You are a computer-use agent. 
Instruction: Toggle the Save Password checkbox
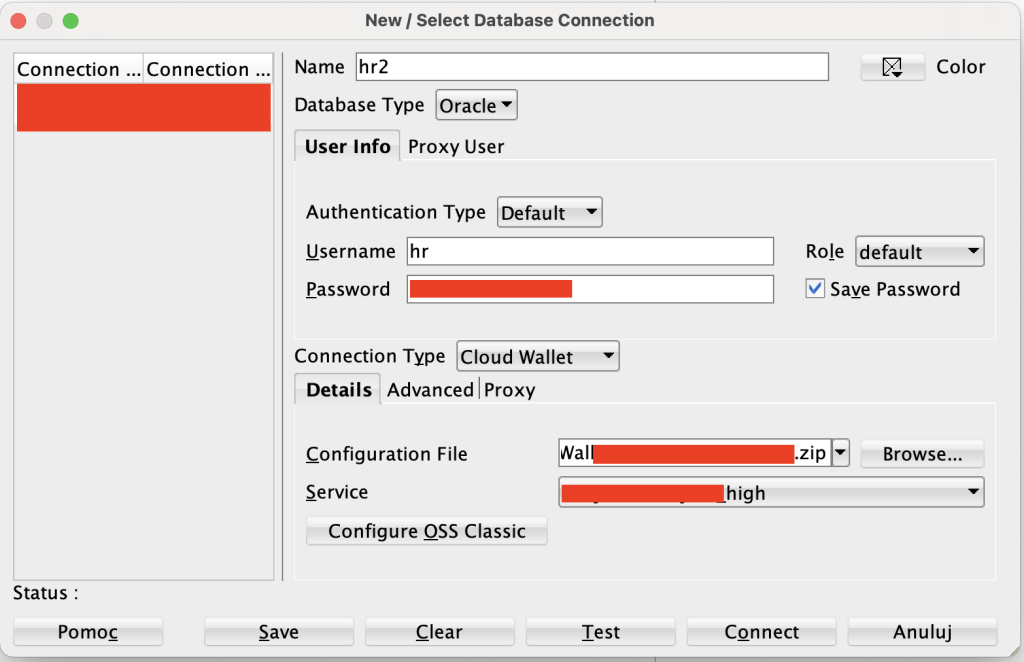pyautogui.click(x=815, y=289)
